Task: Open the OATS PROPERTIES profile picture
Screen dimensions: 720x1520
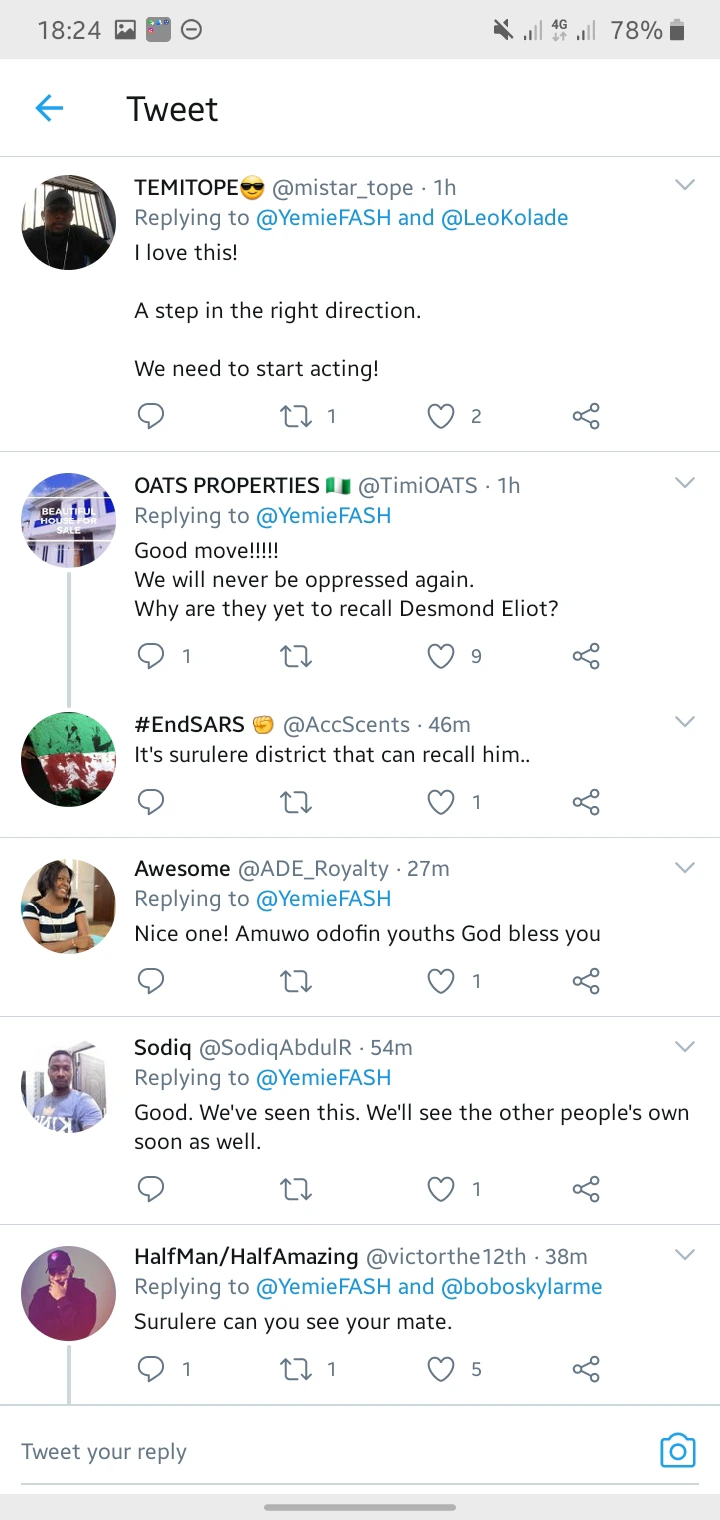Action: click(x=69, y=520)
